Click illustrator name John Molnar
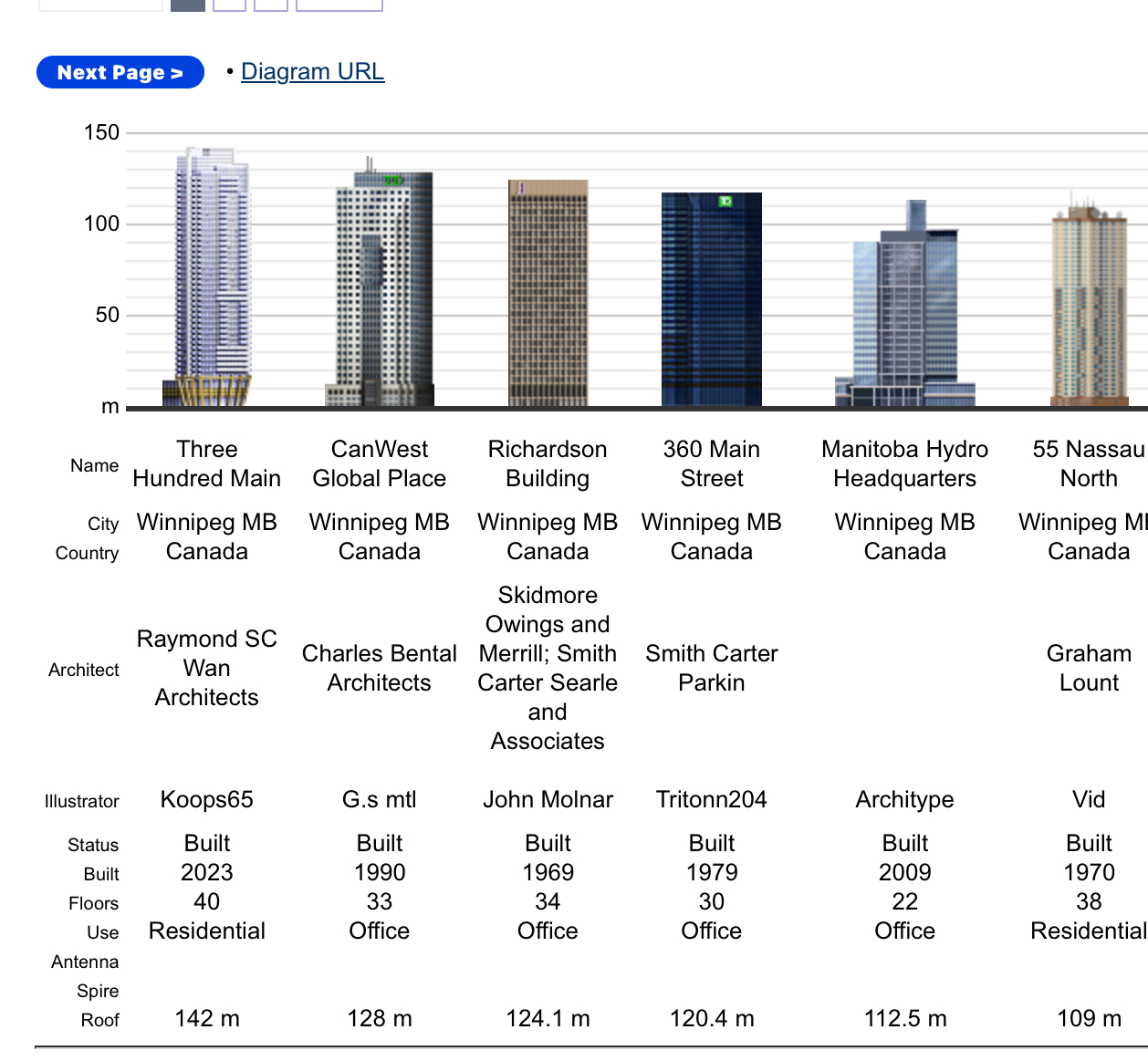Image resolution: width=1148 pixels, height=1061 pixels. tap(548, 800)
